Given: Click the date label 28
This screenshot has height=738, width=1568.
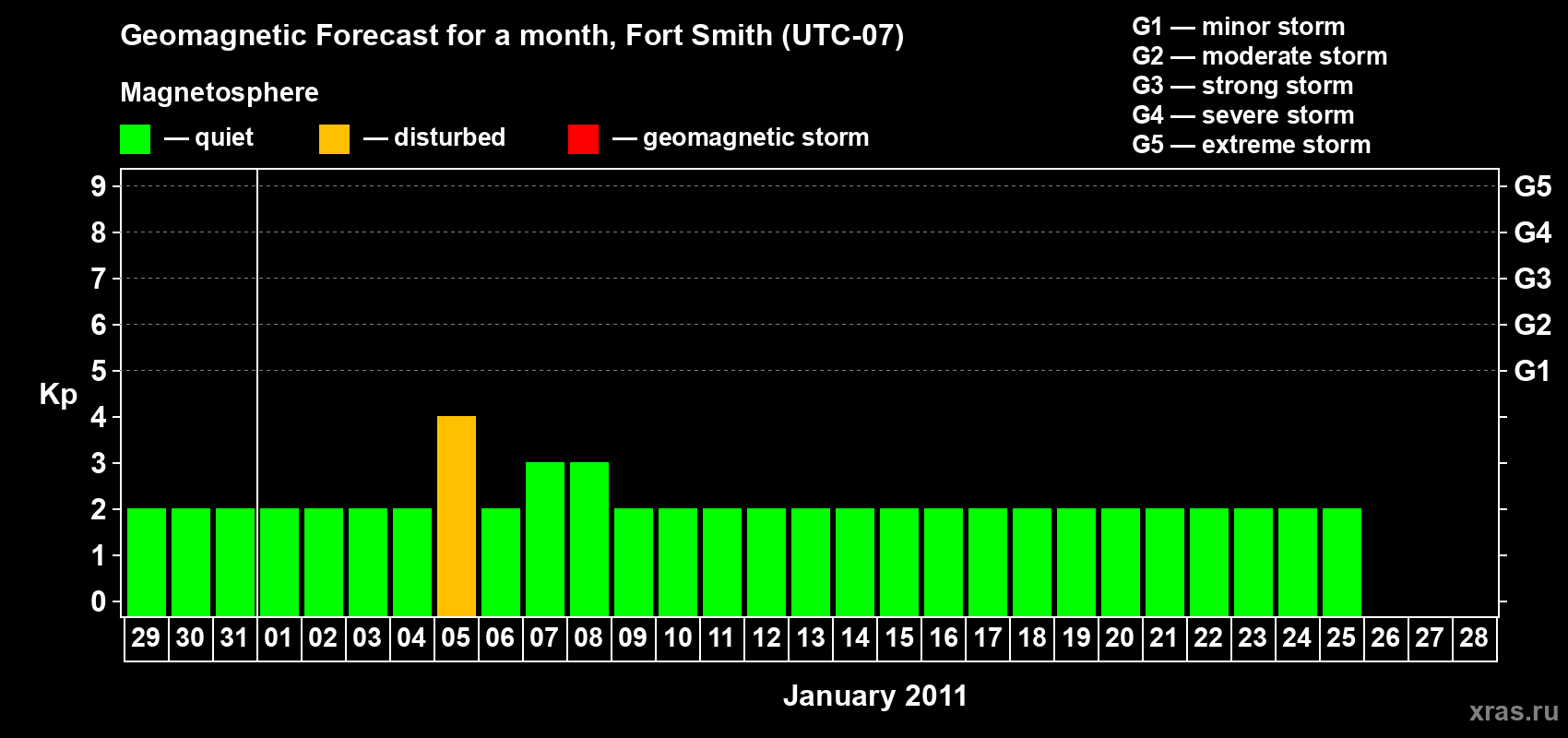Looking at the screenshot, I should (x=1474, y=637).
